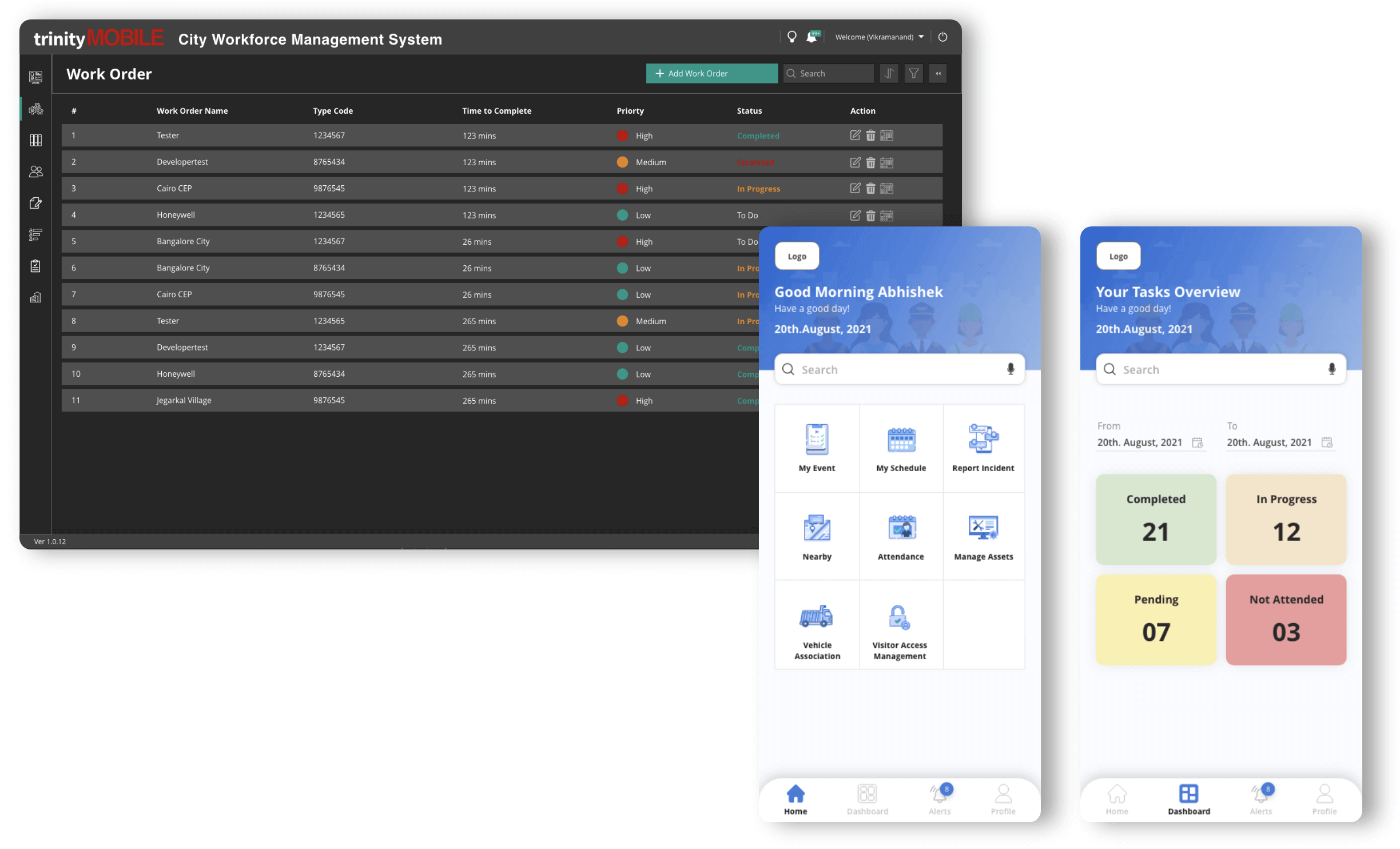
Task: Click the Completed status in row 1
Action: [x=758, y=136]
